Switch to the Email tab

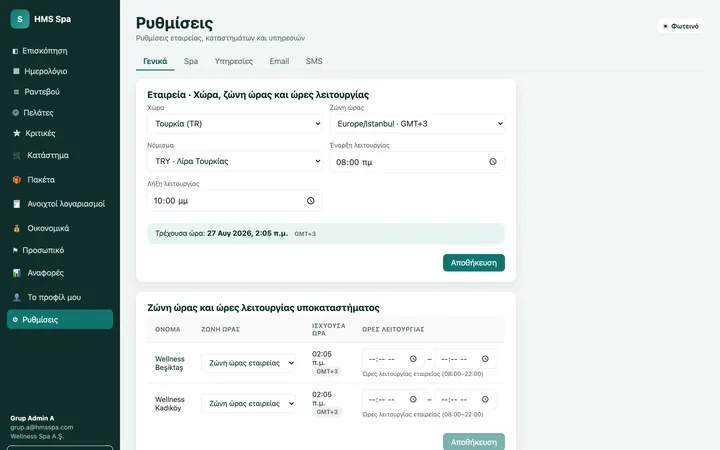(279, 61)
